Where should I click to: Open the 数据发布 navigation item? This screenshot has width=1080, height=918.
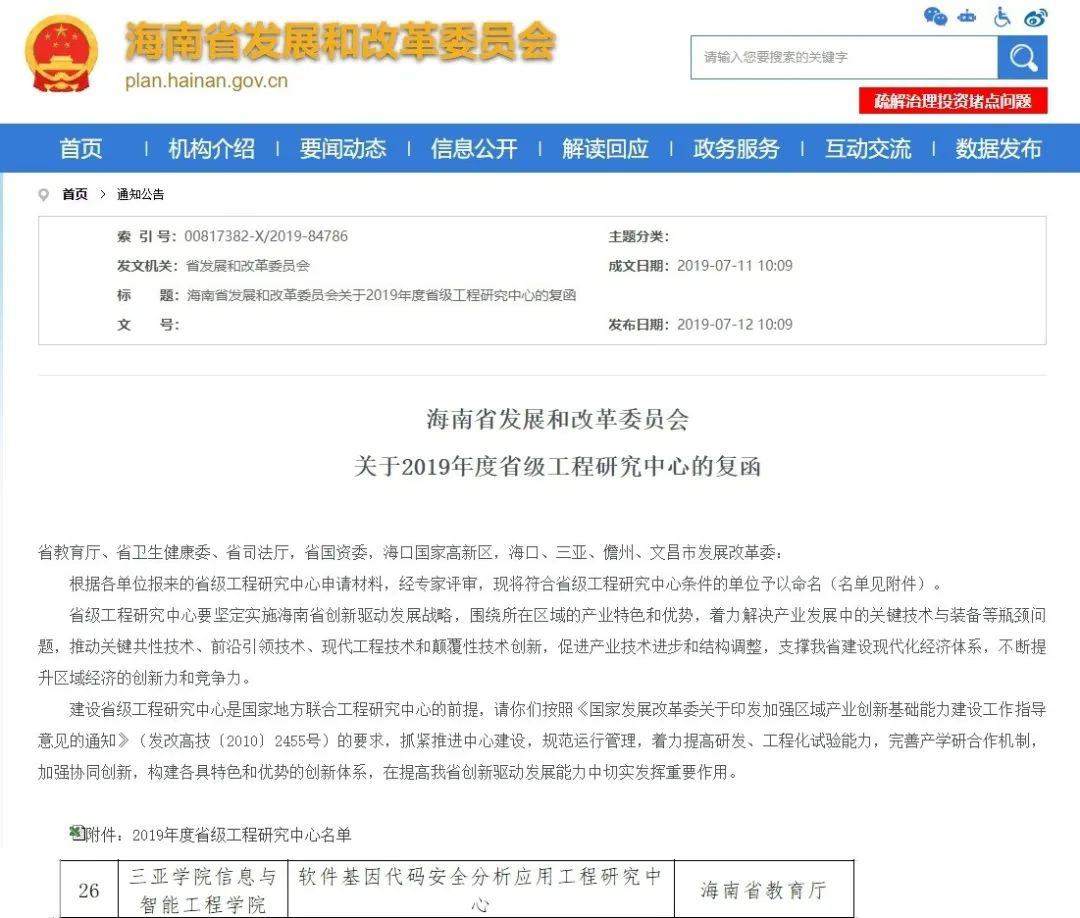pyautogui.click(x=998, y=149)
